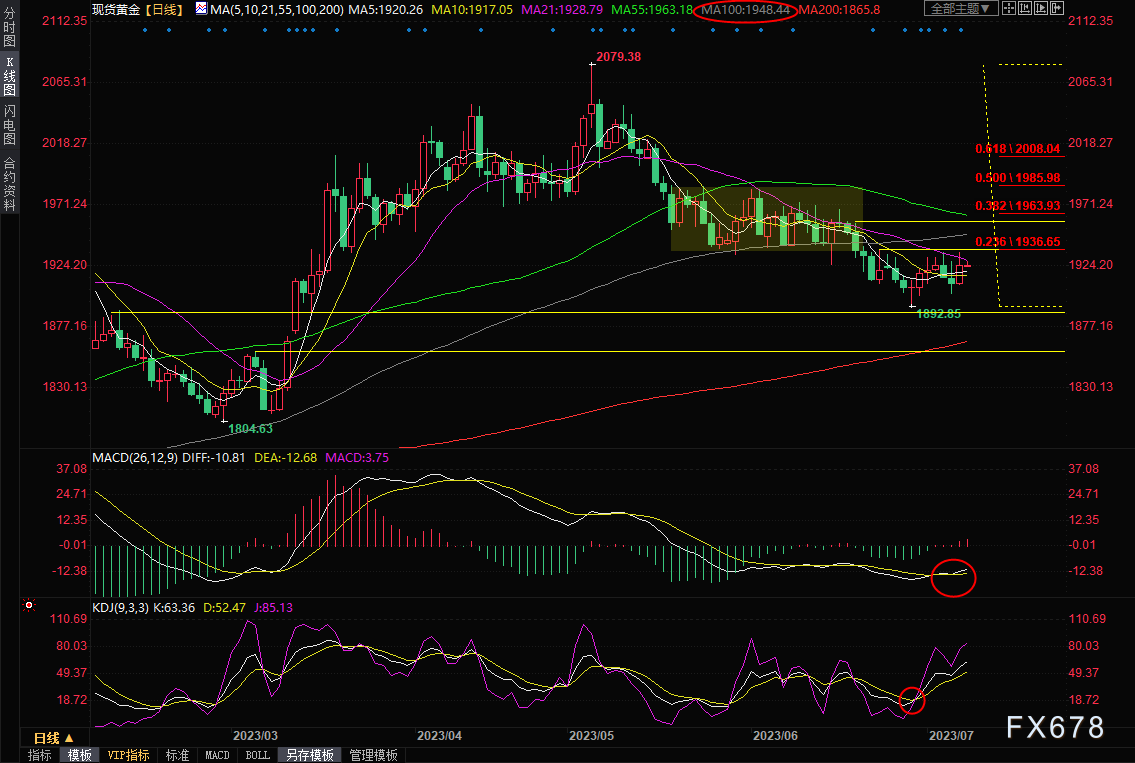Click the 0.382 \ 1963.93 Fibonacci level

(1018, 206)
